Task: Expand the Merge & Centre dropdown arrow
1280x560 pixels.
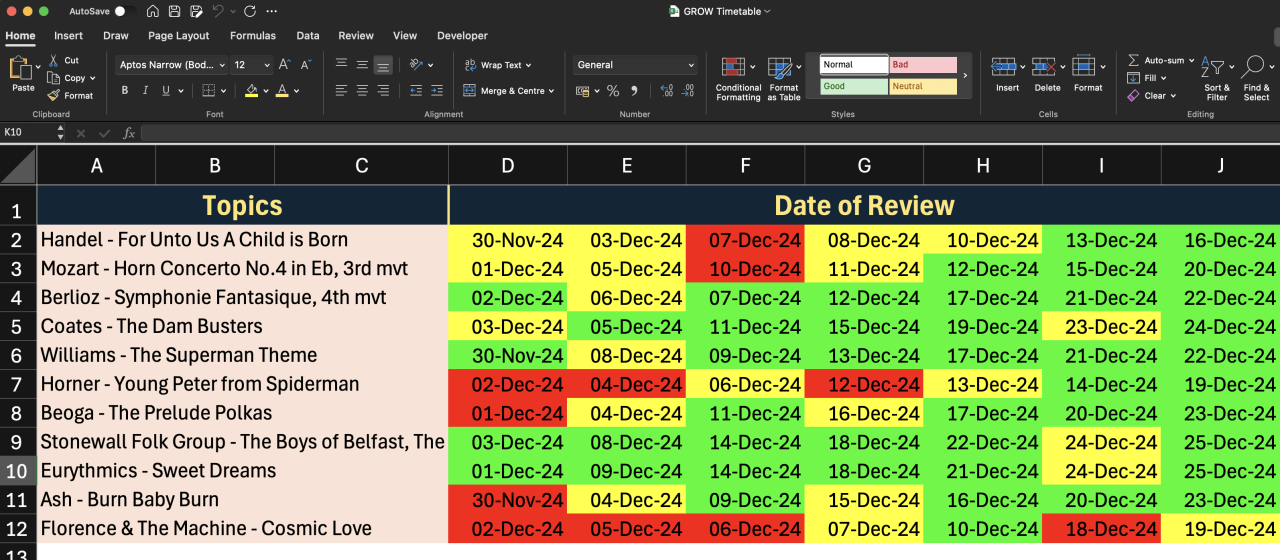Action: [x=553, y=91]
